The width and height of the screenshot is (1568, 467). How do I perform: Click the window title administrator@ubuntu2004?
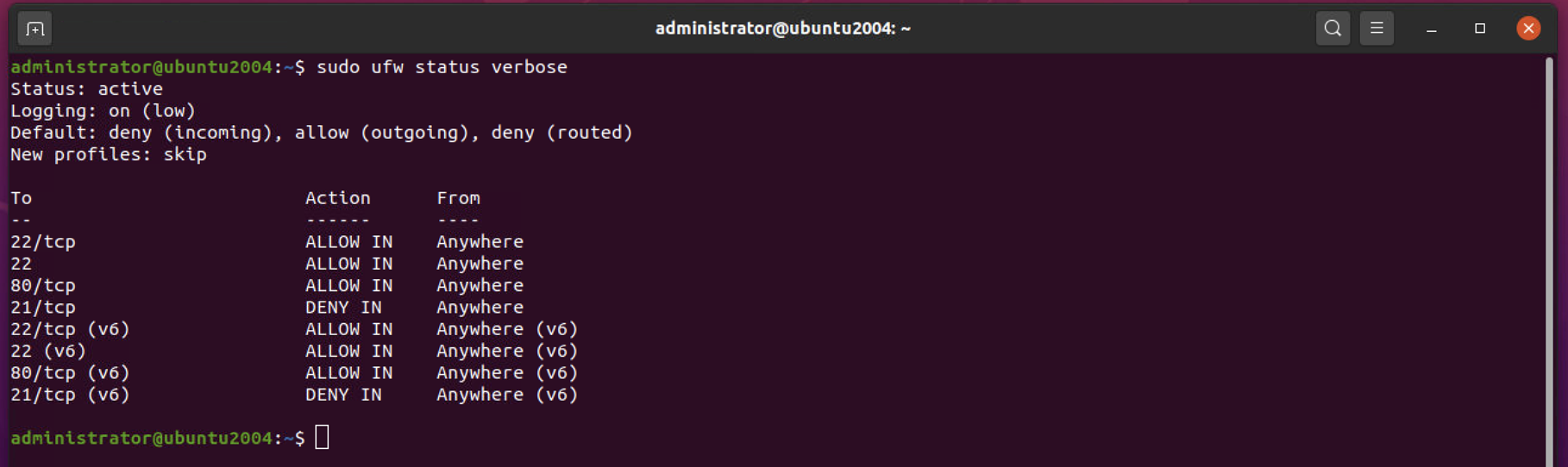pyautogui.click(x=783, y=28)
